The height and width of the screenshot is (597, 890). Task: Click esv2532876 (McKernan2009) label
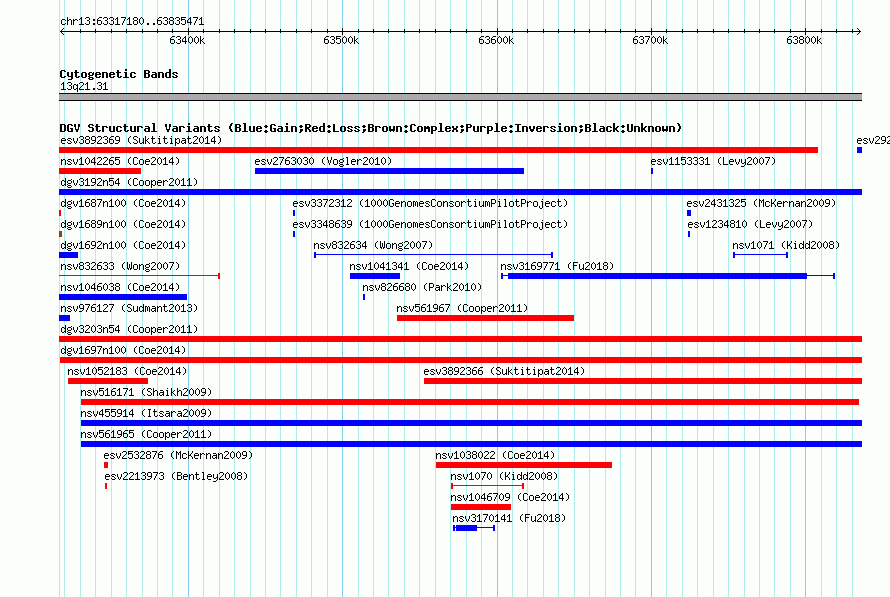(x=178, y=455)
